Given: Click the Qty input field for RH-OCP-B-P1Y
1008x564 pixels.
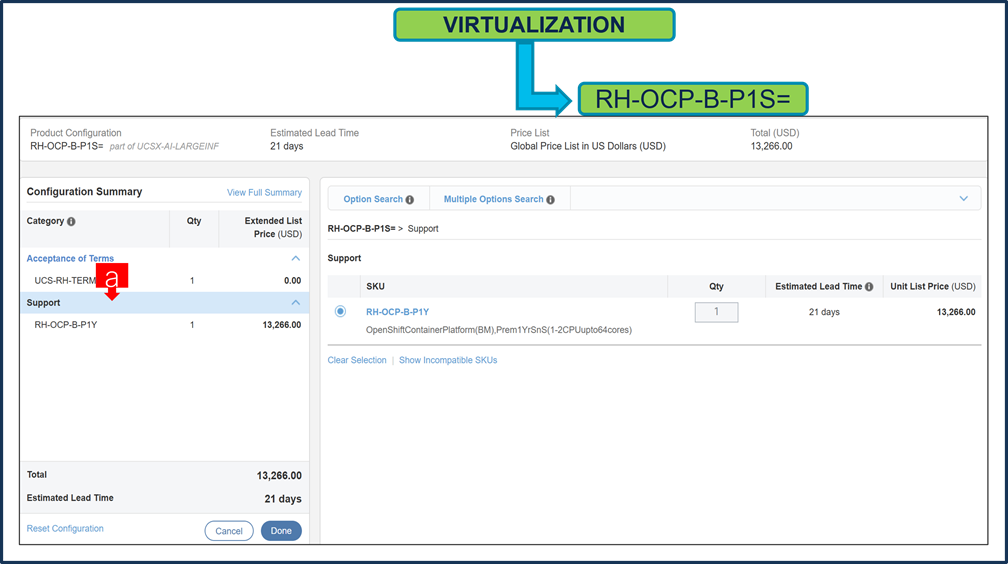Looking at the screenshot, I should coord(716,312).
